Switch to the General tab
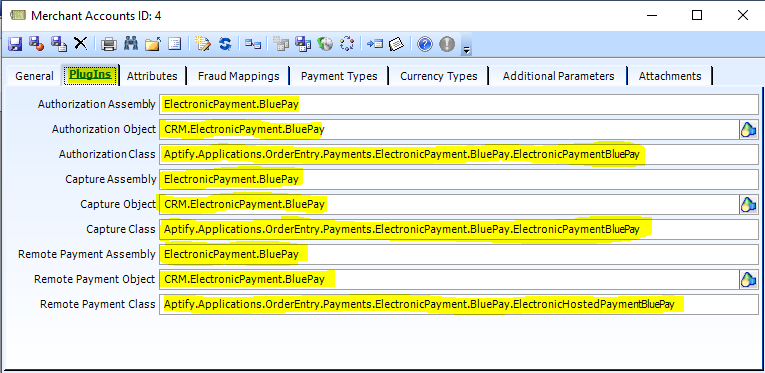This screenshot has height=373, width=765. (34, 76)
